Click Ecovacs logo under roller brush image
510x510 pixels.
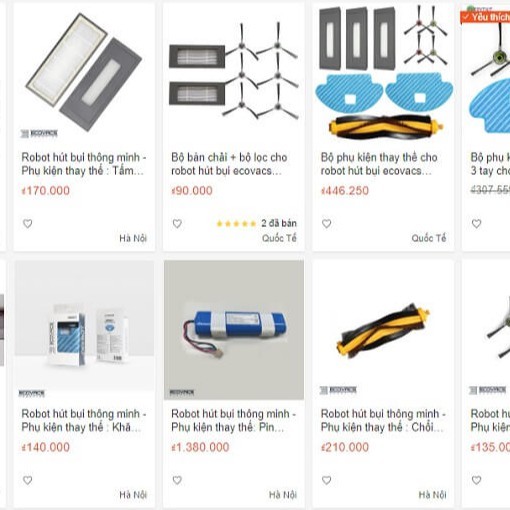pyautogui.click(x=338, y=390)
